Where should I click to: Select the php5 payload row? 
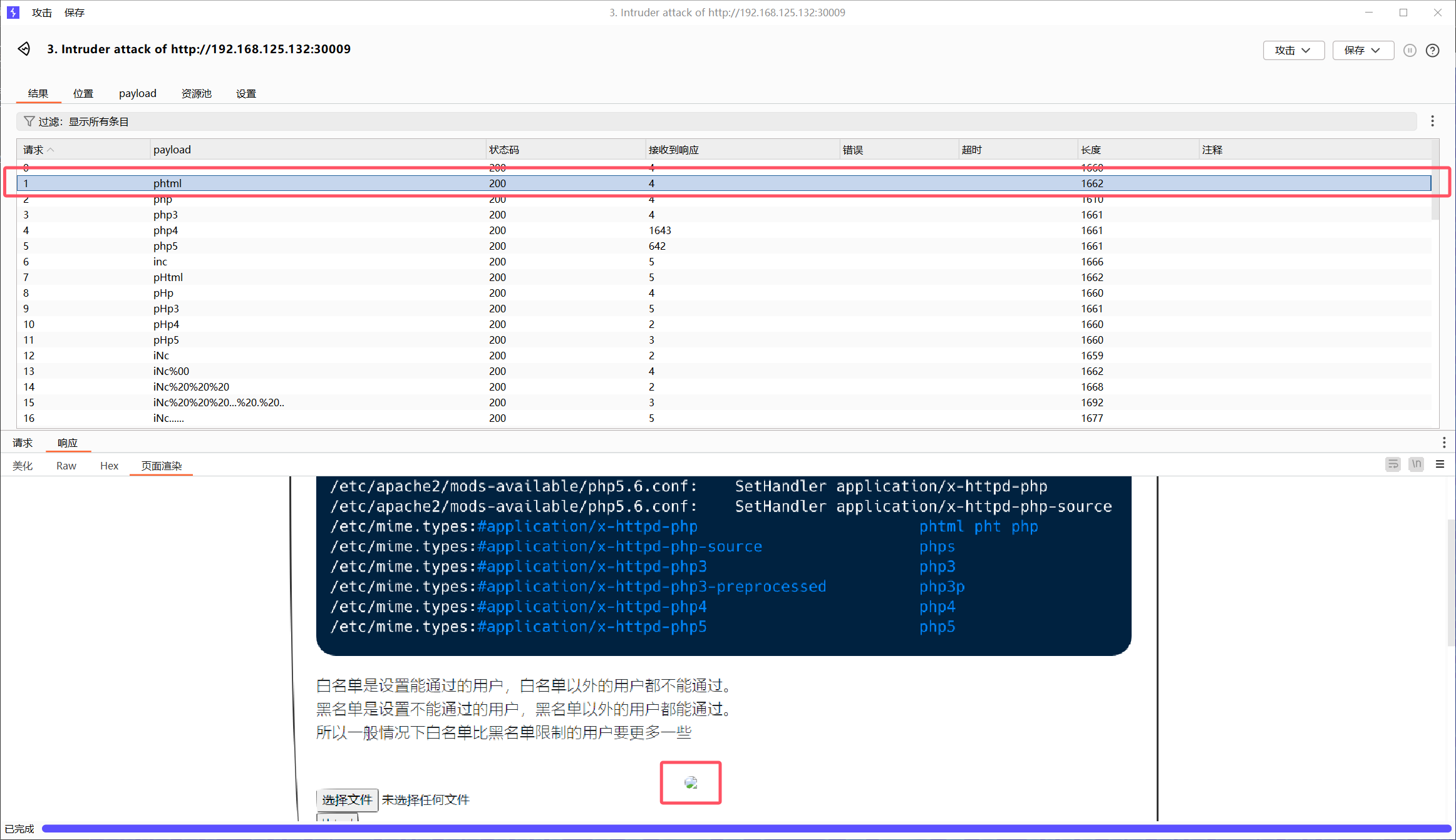[x=166, y=246]
